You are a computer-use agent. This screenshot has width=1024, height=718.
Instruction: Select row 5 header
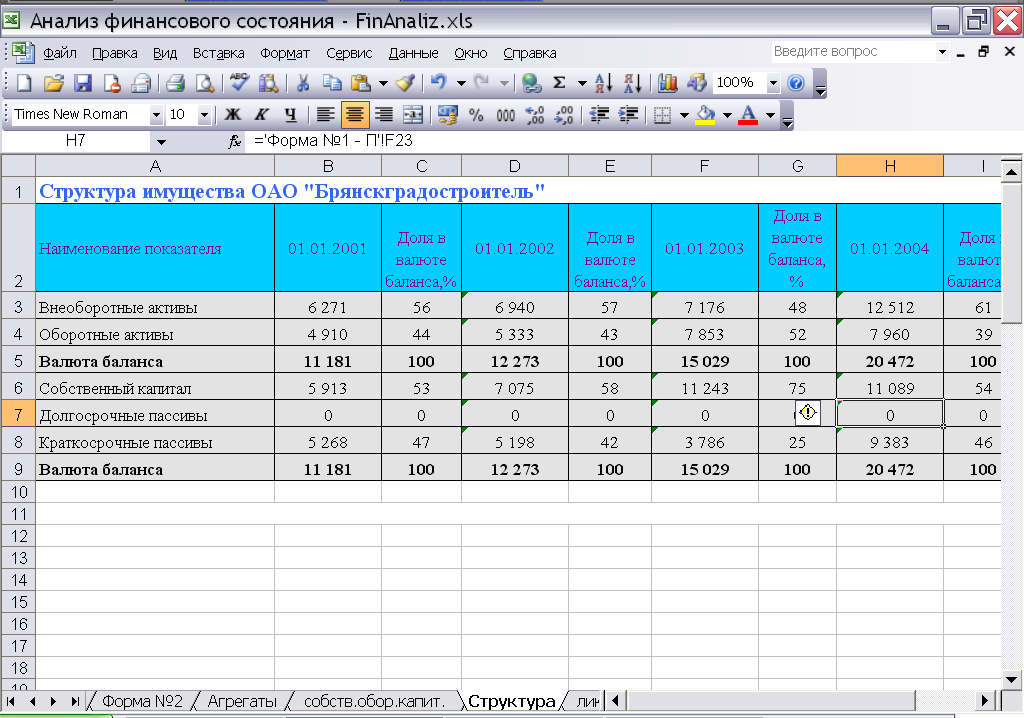pos(18,361)
